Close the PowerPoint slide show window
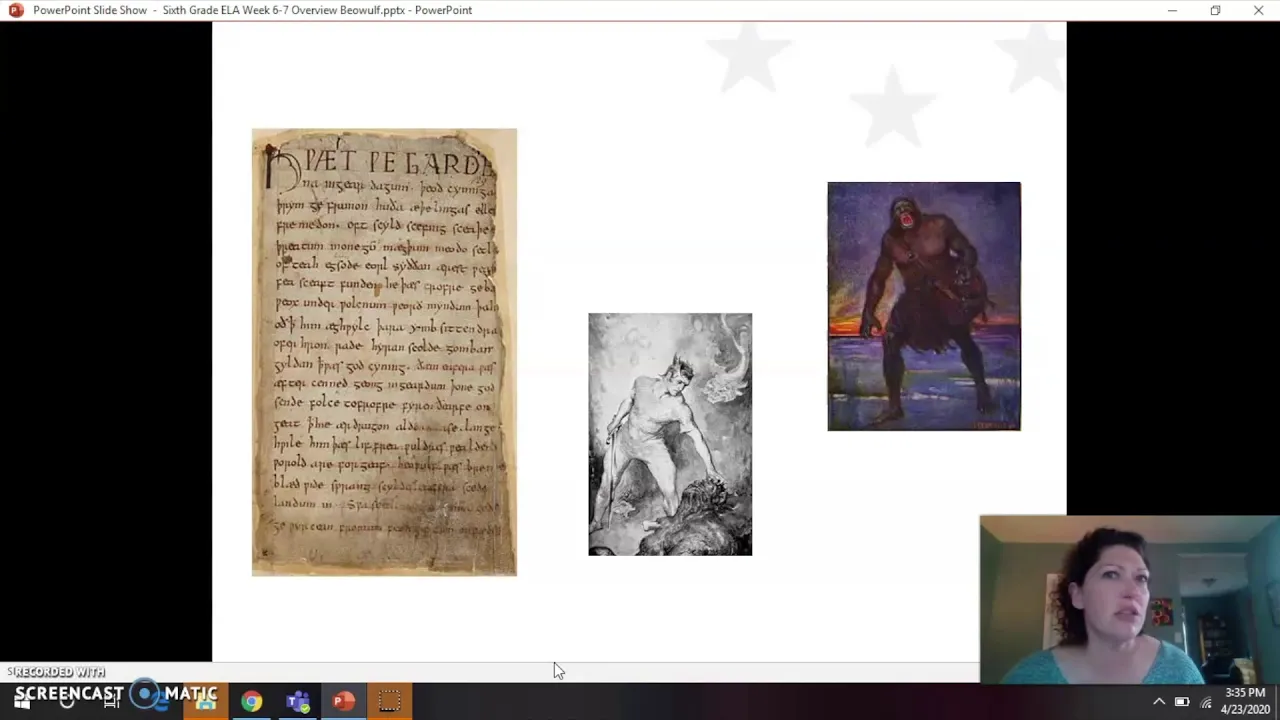 pyautogui.click(x=1258, y=10)
